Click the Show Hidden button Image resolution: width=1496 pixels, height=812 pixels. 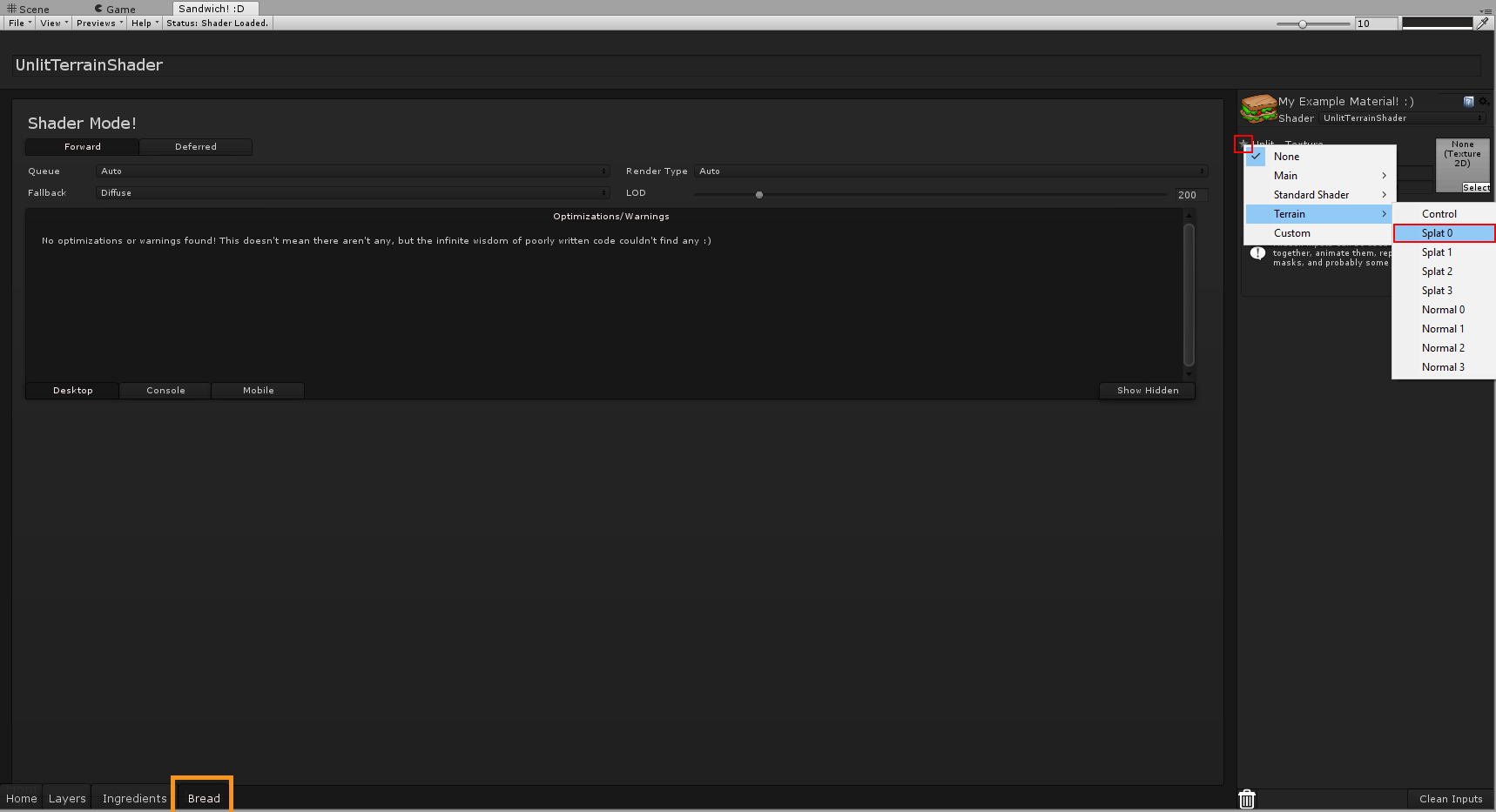coord(1148,391)
